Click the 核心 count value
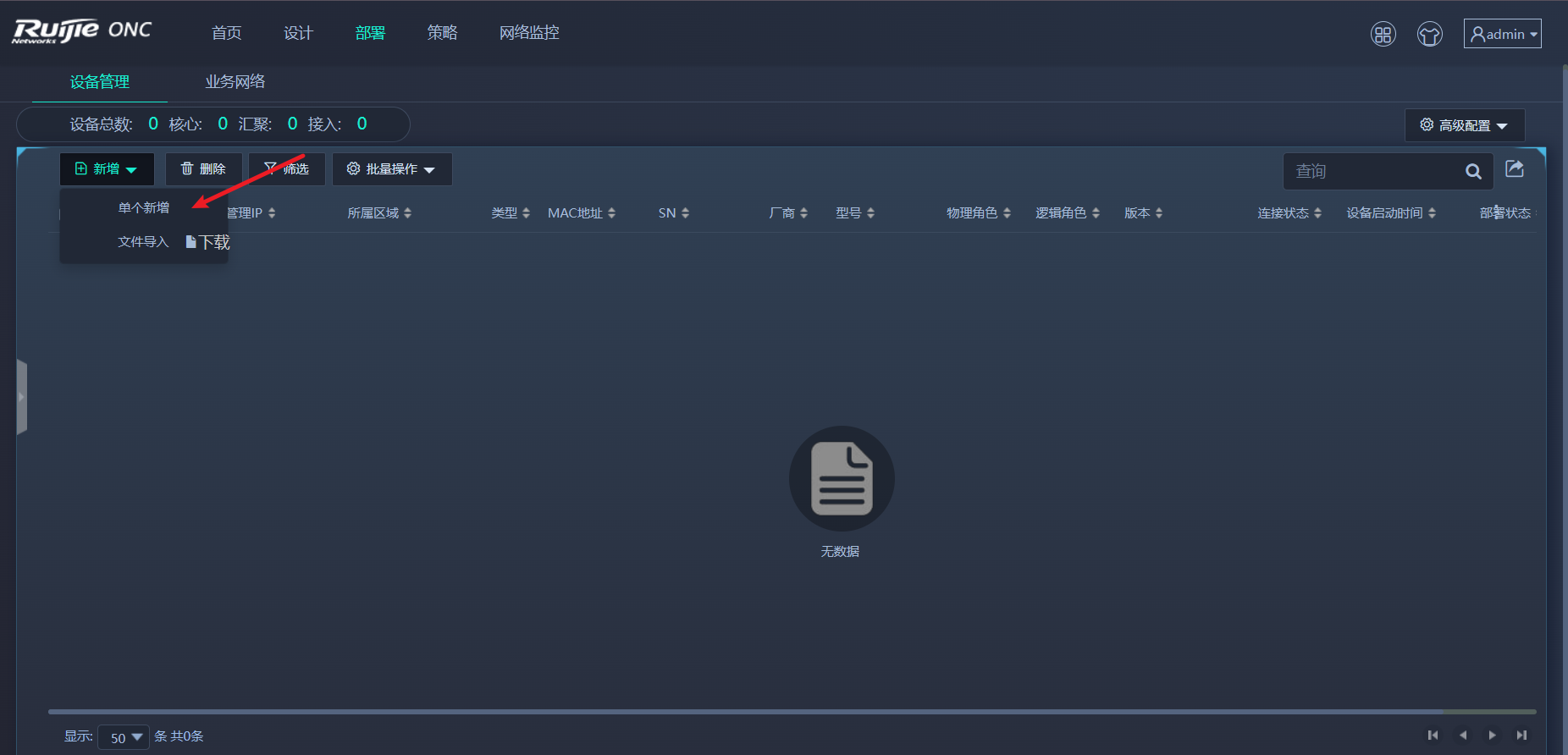The width and height of the screenshot is (1568, 755). pyautogui.click(x=223, y=124)
